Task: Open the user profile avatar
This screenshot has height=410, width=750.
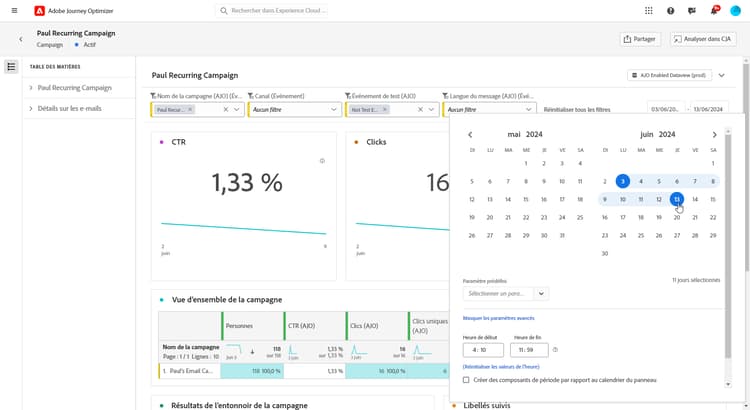Action: pos(736,11)
